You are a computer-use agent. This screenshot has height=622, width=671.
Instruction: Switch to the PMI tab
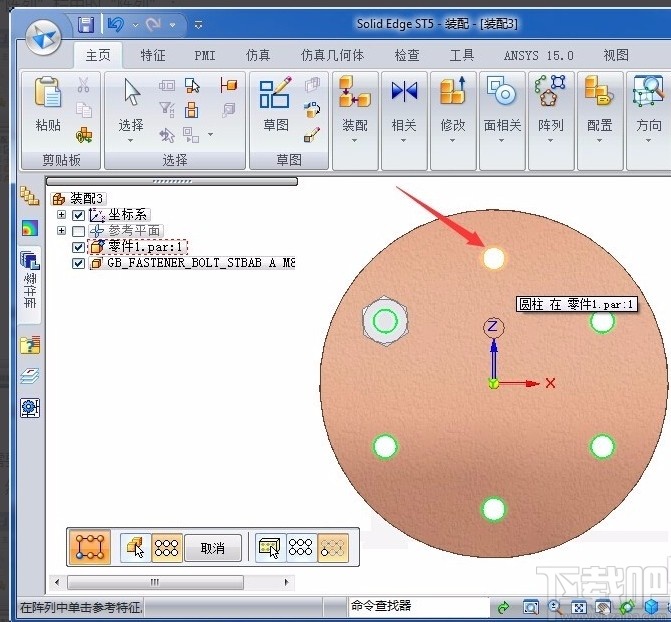[205, 56]
